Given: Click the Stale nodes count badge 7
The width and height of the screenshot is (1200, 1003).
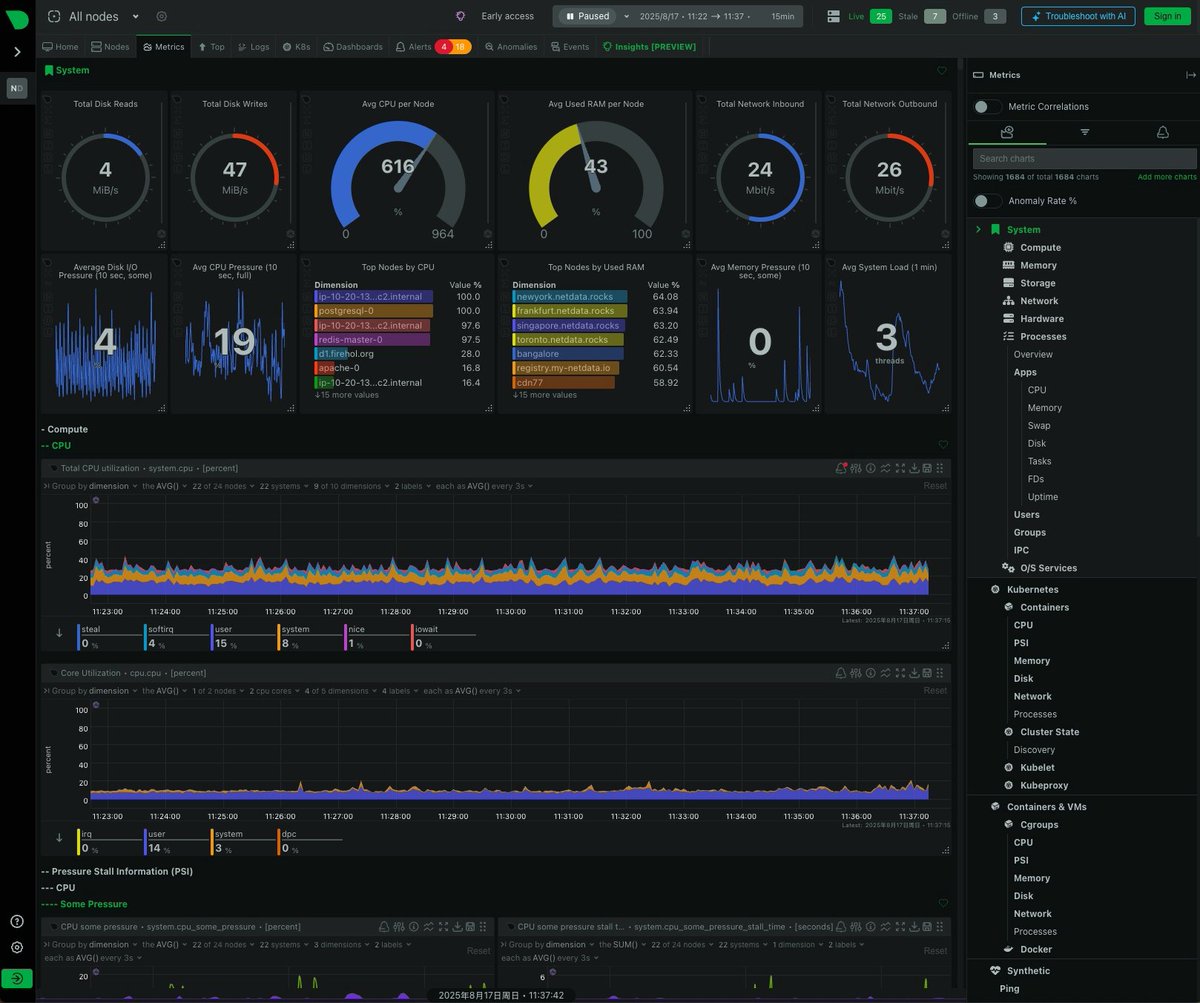Looking at the screenshot, I should pyautogui.click(x=935, y=16).
